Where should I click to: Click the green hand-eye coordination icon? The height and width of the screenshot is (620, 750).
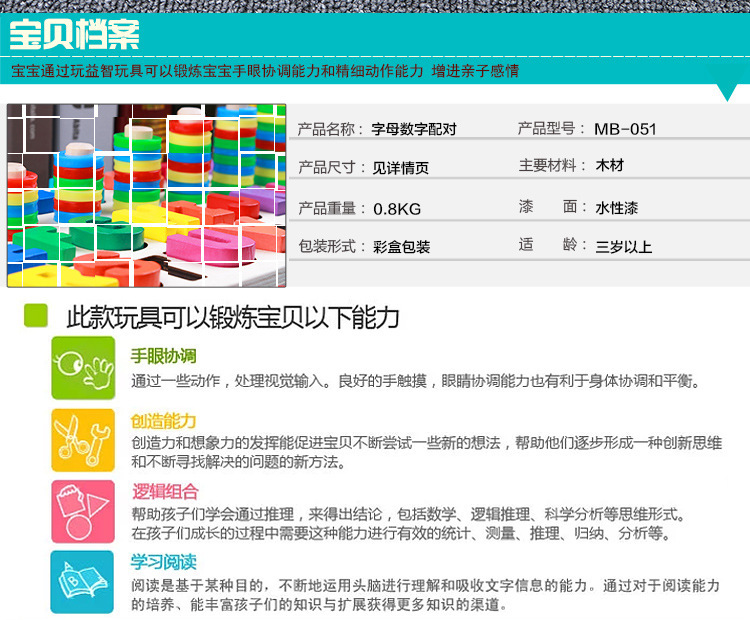pyautogui.click(x=83, y=368)
